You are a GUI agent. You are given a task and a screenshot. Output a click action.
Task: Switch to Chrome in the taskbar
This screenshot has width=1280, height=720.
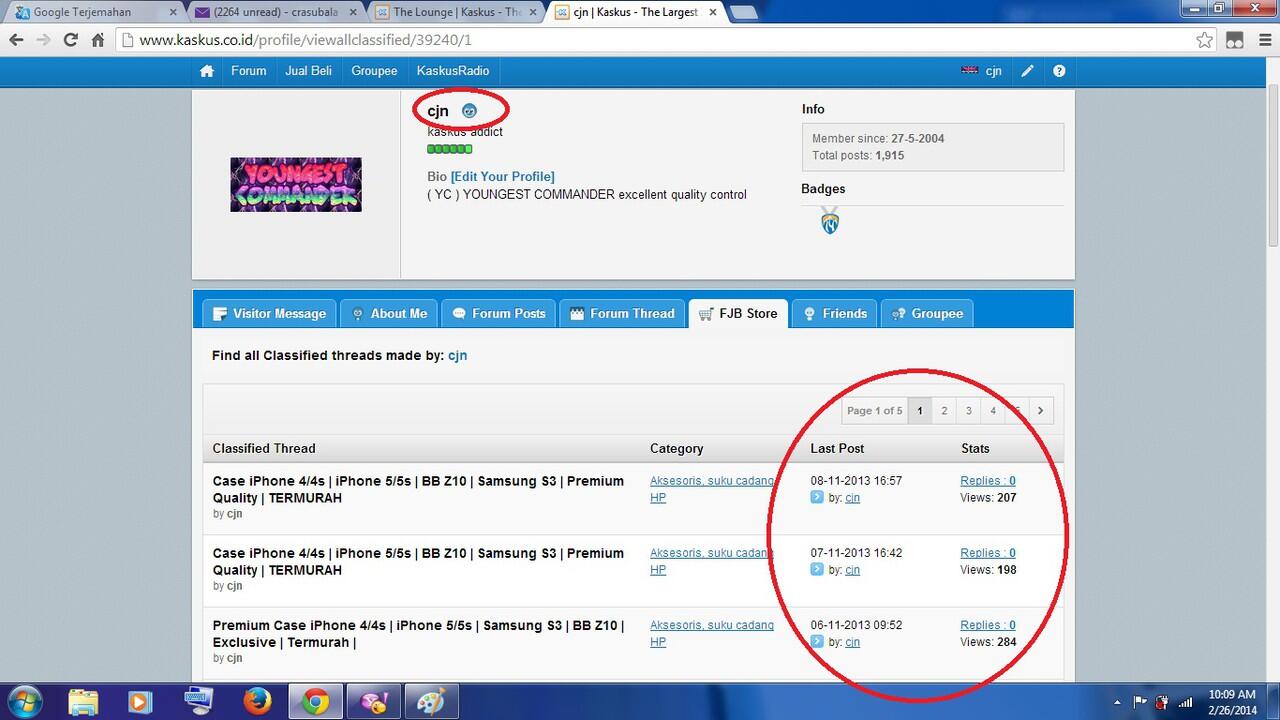tap(316, 702)
